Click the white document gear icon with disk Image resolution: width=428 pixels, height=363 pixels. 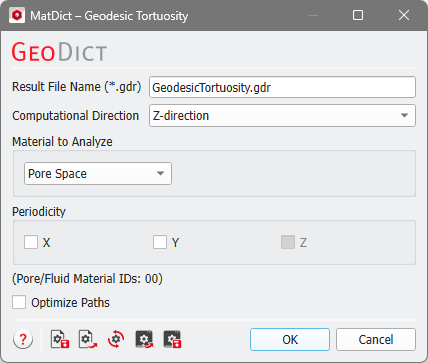tap(60, 339)
